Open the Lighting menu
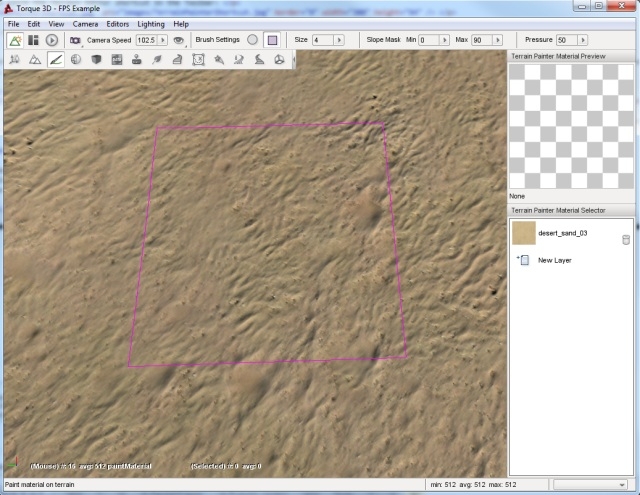Image resolution: width=640 pixels, height=495 pixels. pyautogui.click(x=151, y=23)
